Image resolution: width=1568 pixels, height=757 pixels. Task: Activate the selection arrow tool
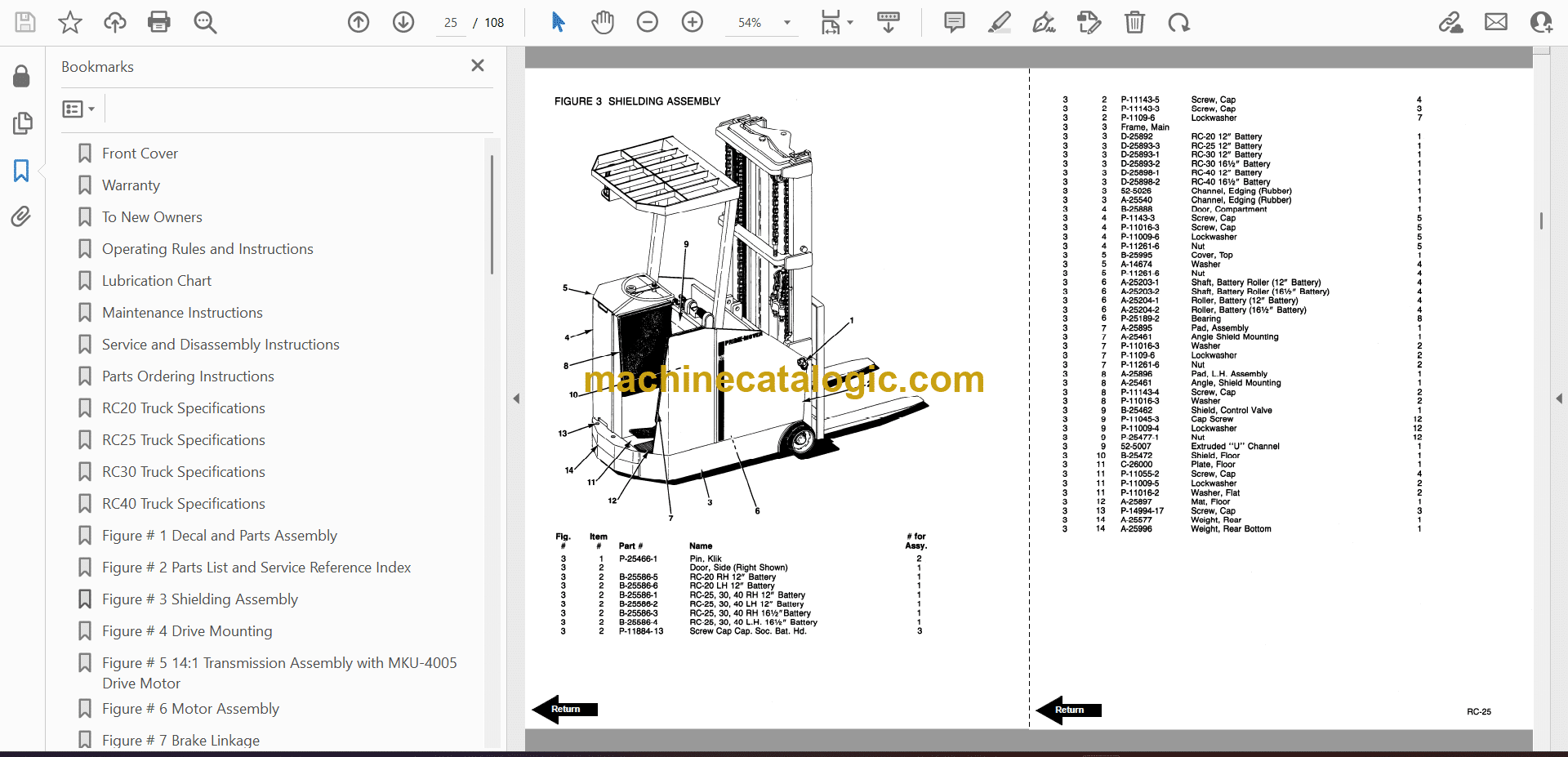pos(558,22)
